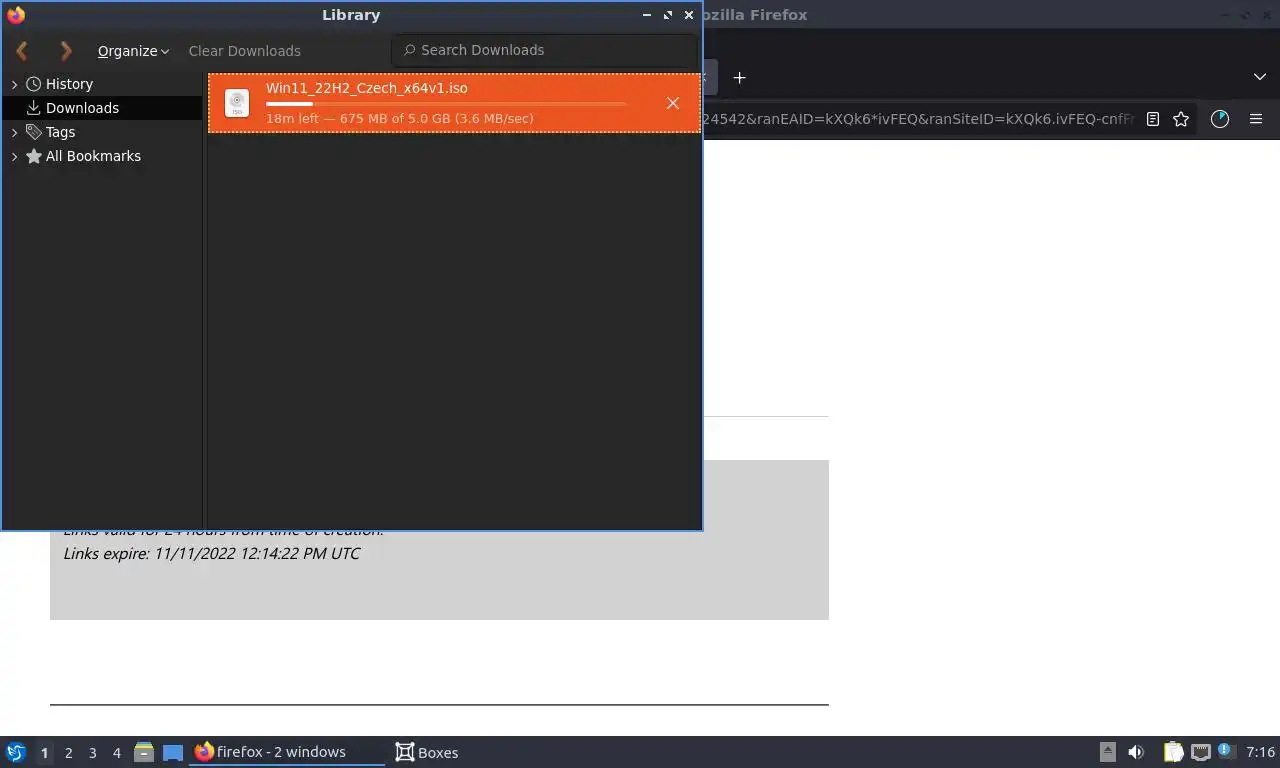Open the start menu launcher icon
This screenshot has width=1280, height=768.
pyautogui.click(x=16, y=752)
